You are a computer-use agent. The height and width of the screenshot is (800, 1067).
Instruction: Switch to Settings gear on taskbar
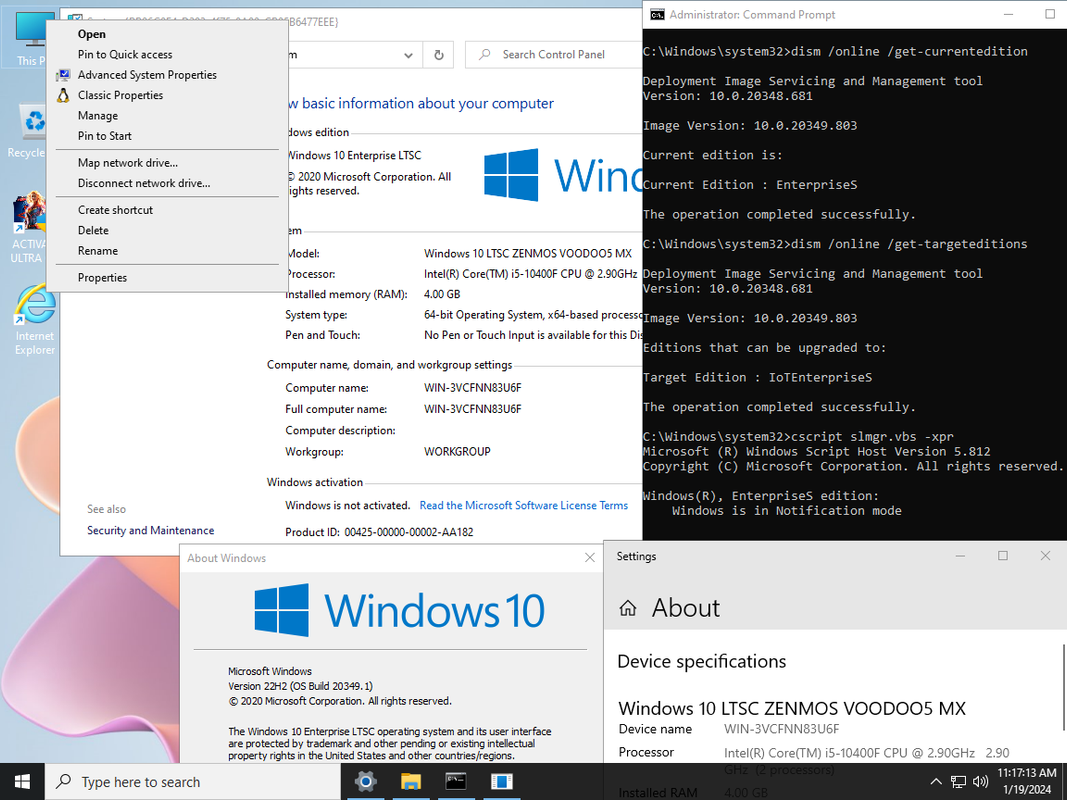pos(365,782)
